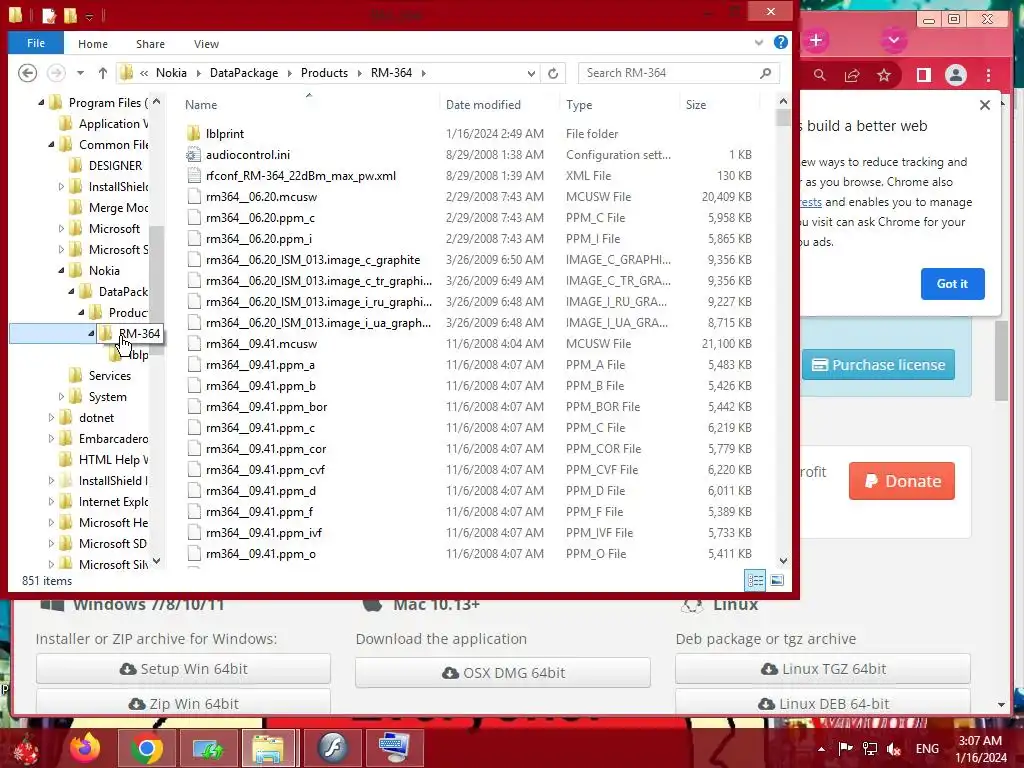
Task: Open the recent locations dropdown arrow
Action: (x=80, y=72)
